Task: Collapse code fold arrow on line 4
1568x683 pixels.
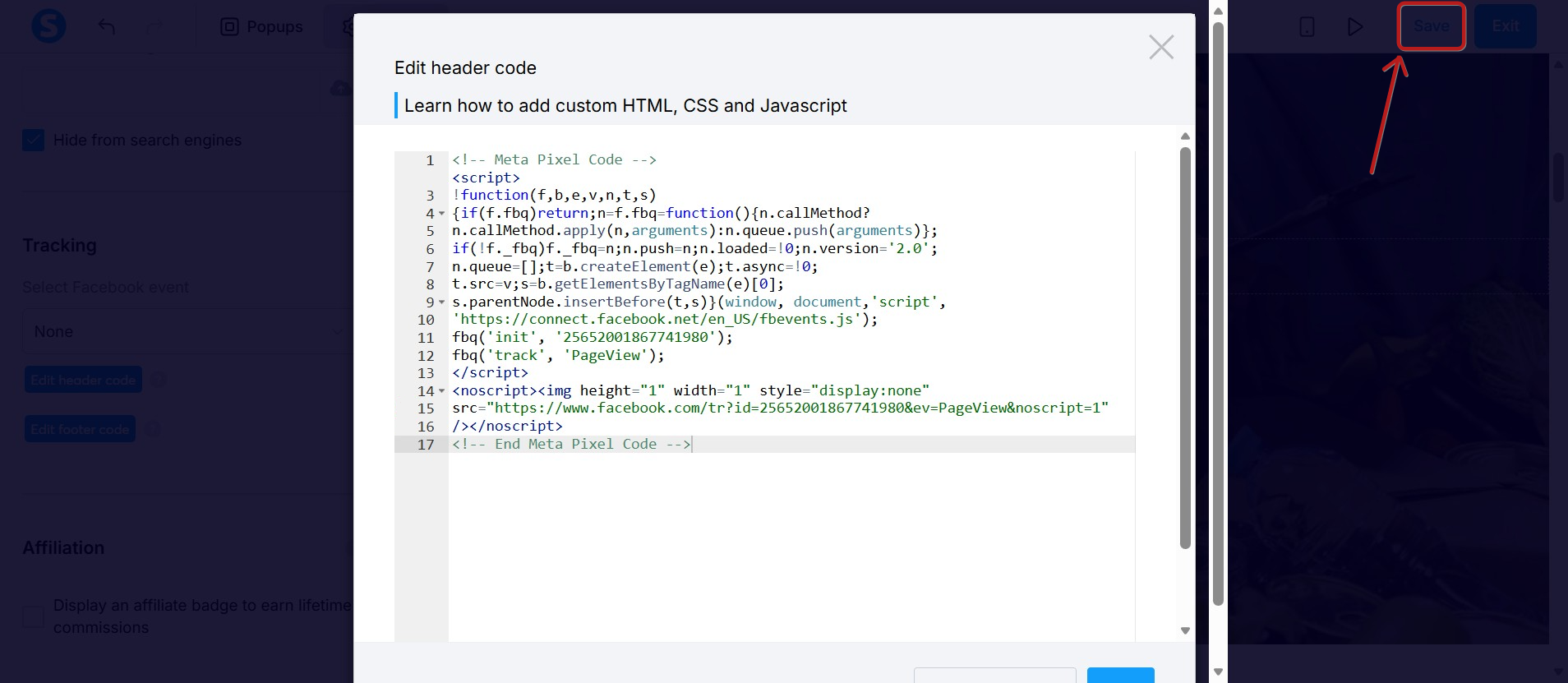Action: coord(442,214)
